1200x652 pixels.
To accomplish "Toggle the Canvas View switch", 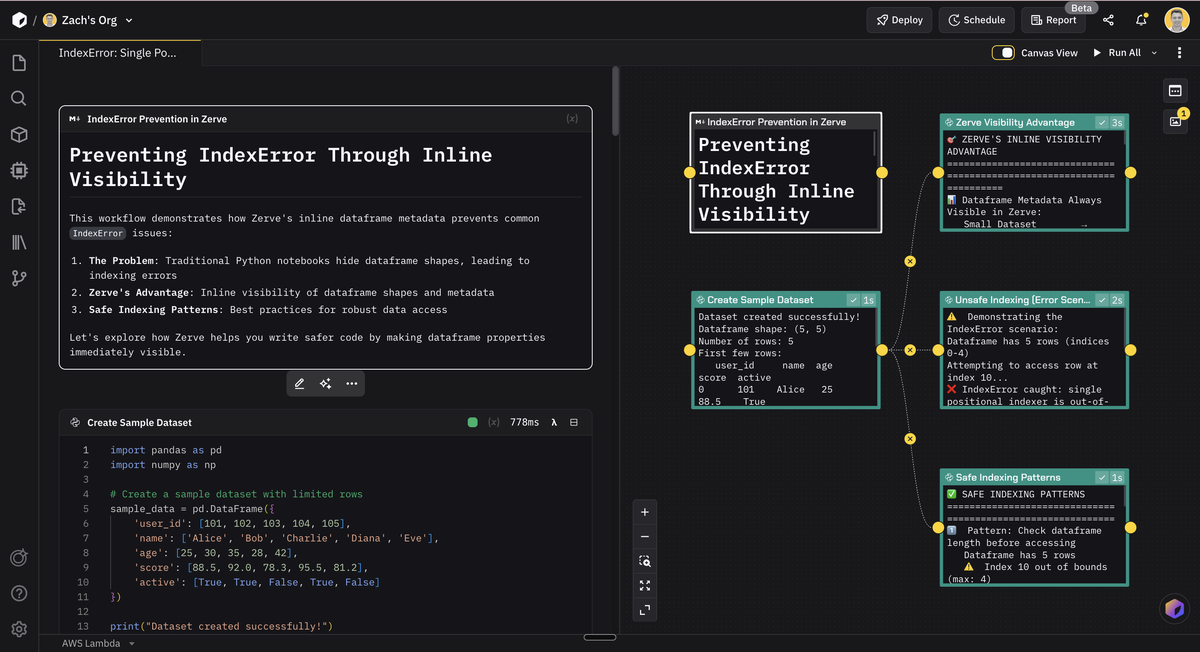I will 1003,53.
